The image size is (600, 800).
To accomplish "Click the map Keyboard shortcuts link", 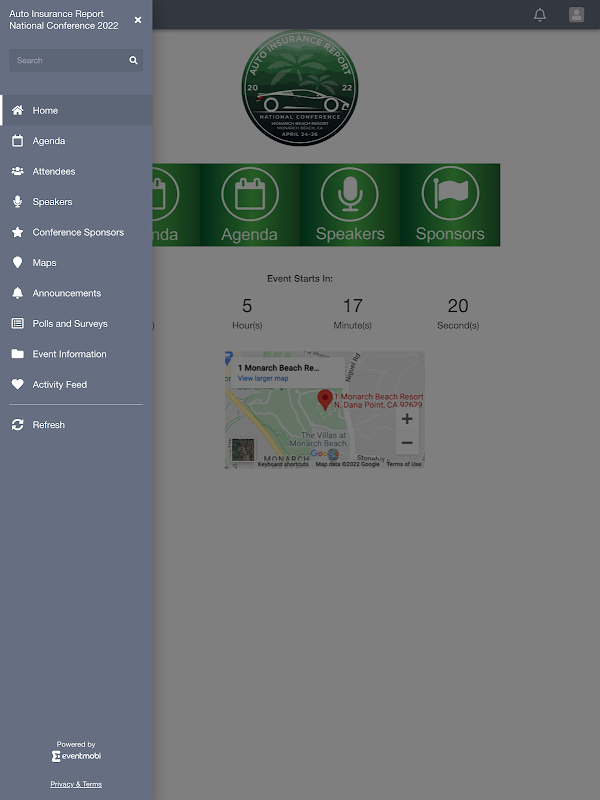I will click(x=283, y=464).
